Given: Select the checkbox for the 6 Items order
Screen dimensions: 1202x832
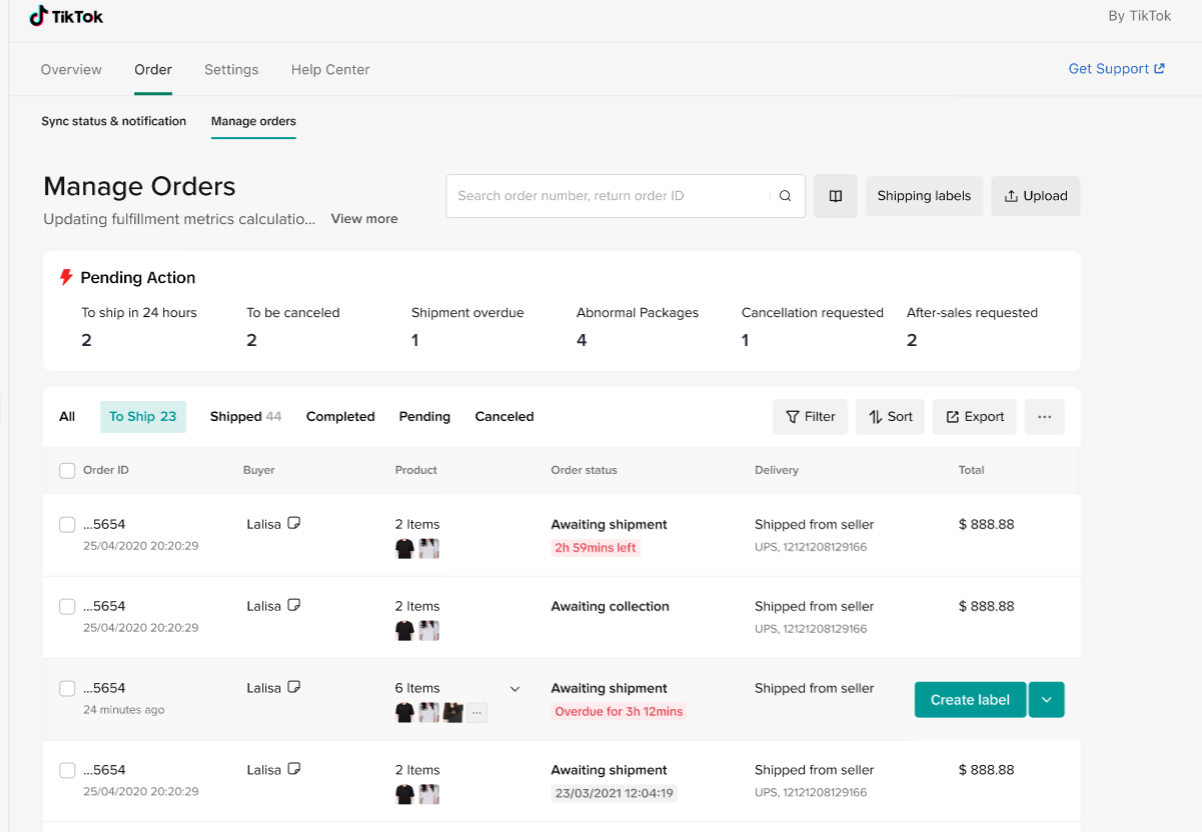Looking at the screenshot, I should pyautogui.click(x=67, y=688).
